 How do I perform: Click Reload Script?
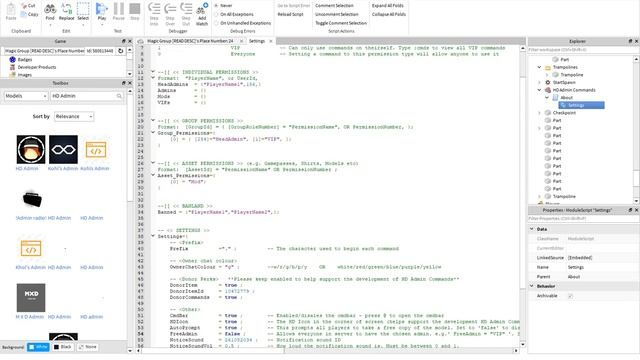pyautogui.click(x=290, y=14)
